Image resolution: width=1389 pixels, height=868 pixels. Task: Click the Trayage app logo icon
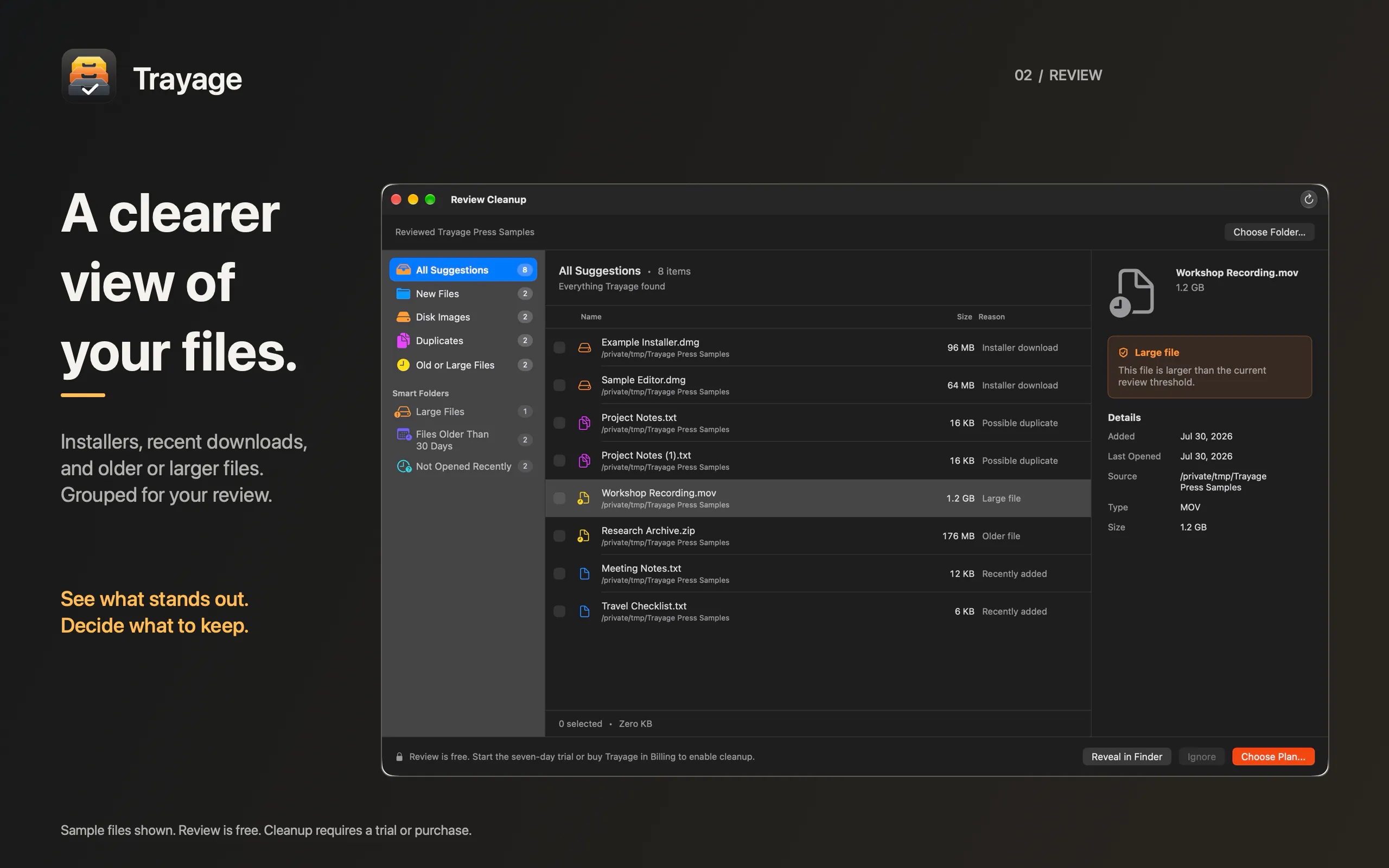coord(89,76)
